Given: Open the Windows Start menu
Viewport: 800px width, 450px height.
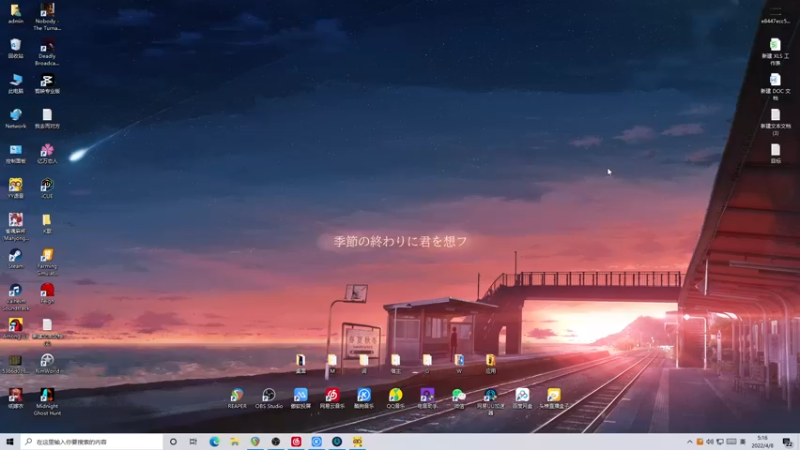Looking at the screenshot, I should point(10,441).
